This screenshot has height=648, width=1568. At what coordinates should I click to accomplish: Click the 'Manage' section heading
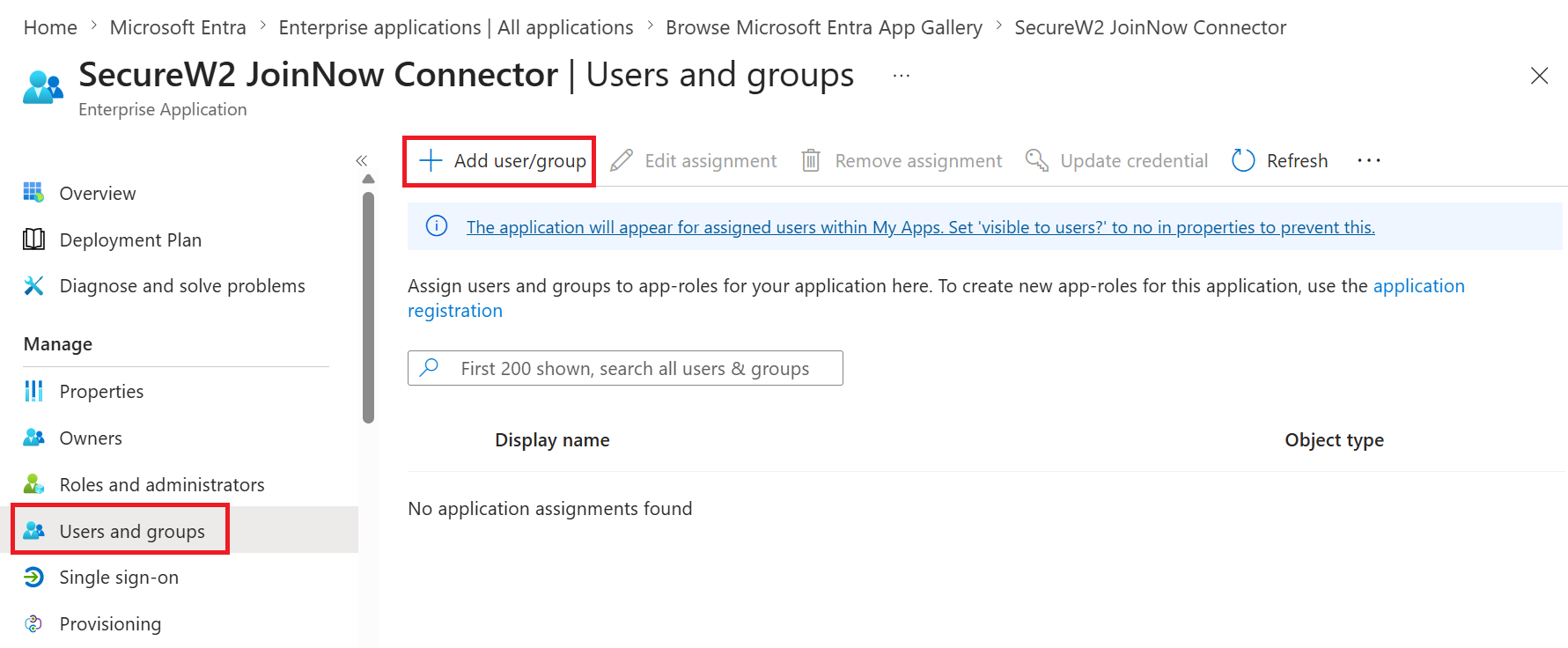[58, 343]
